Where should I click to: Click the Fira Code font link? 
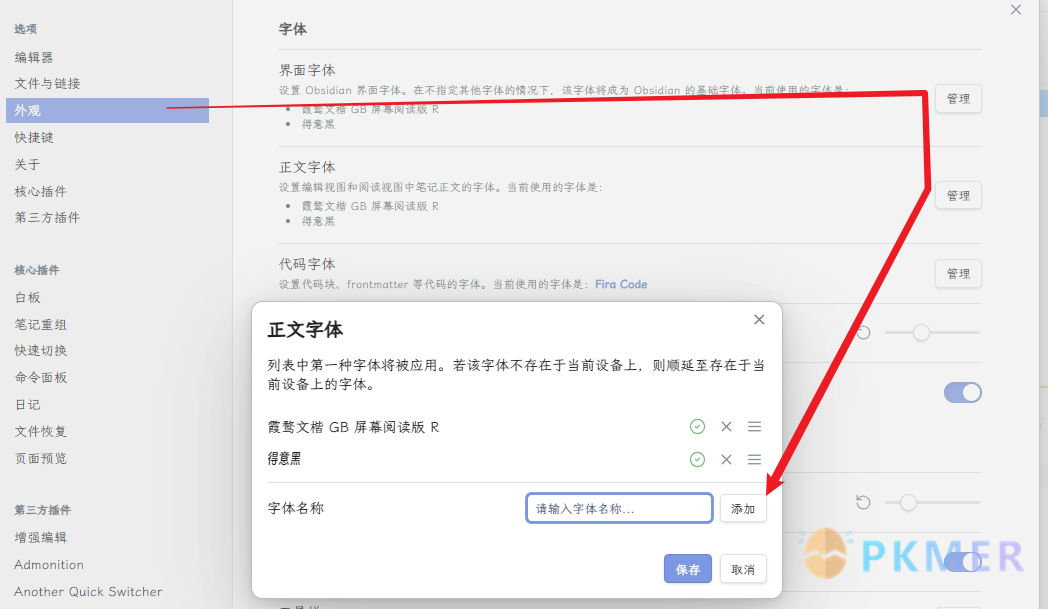coord(621,284)
